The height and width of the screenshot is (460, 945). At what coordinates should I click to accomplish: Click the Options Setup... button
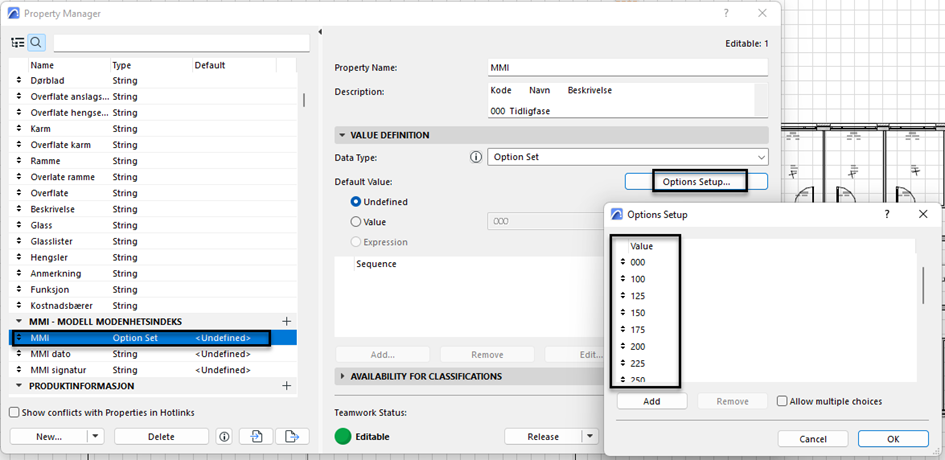[x=696, y=181]
